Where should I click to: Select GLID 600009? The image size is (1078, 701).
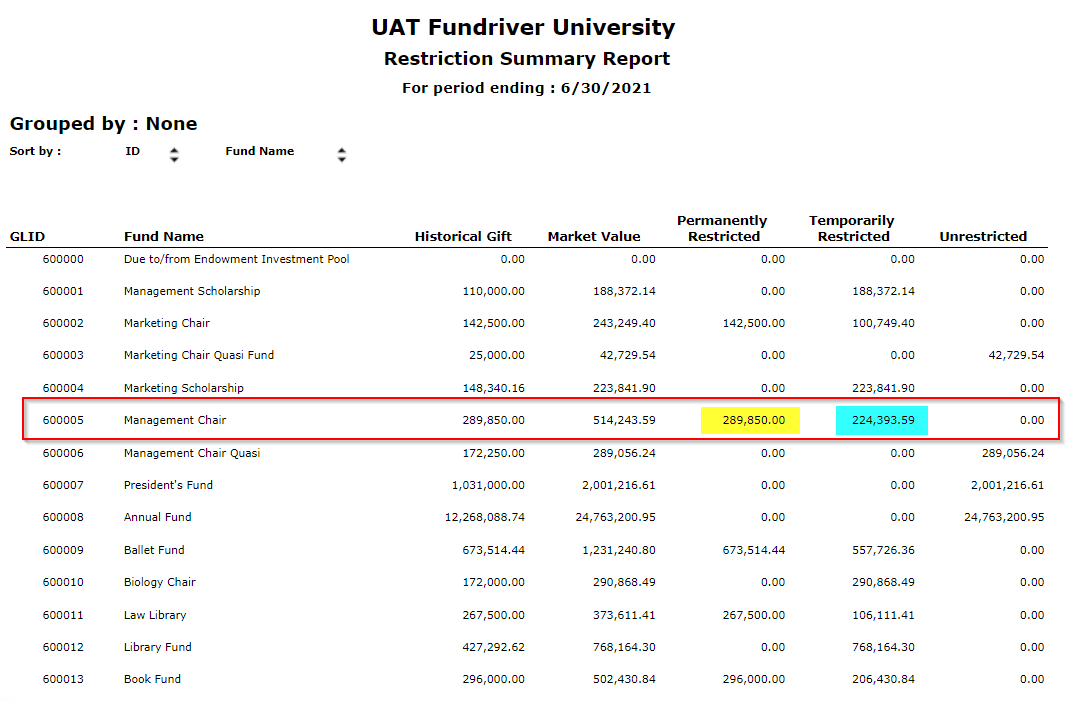[x=63, y=550]
